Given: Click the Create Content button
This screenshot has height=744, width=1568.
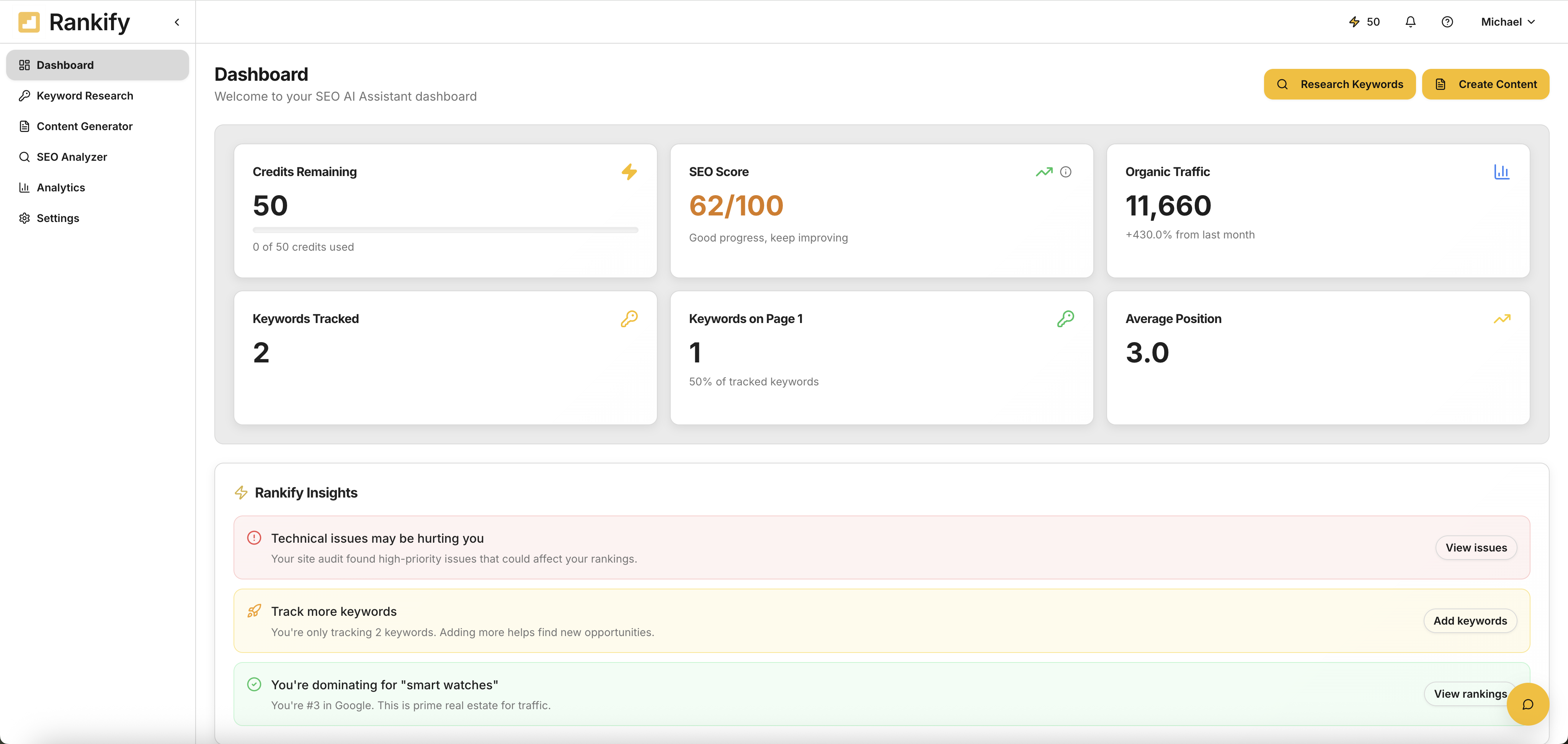Looking at the screenshot, I should click(1485, 84).
